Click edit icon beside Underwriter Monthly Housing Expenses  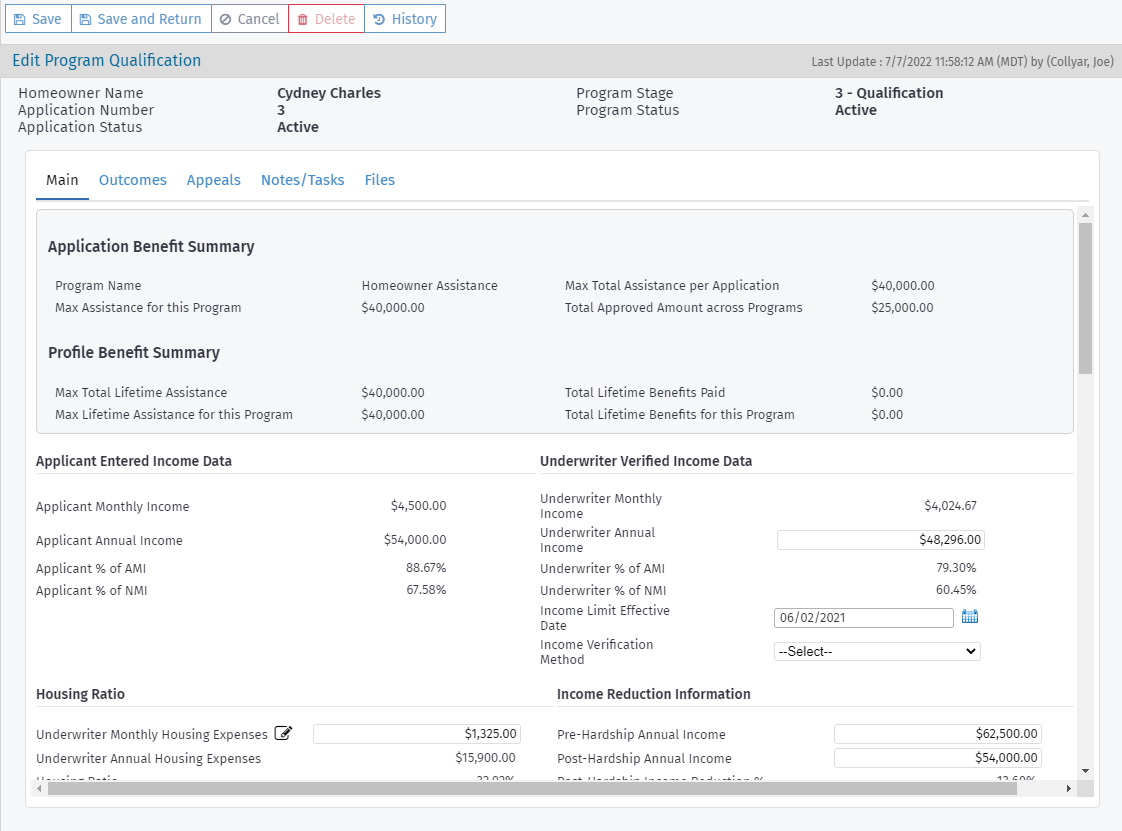(283, 733)
